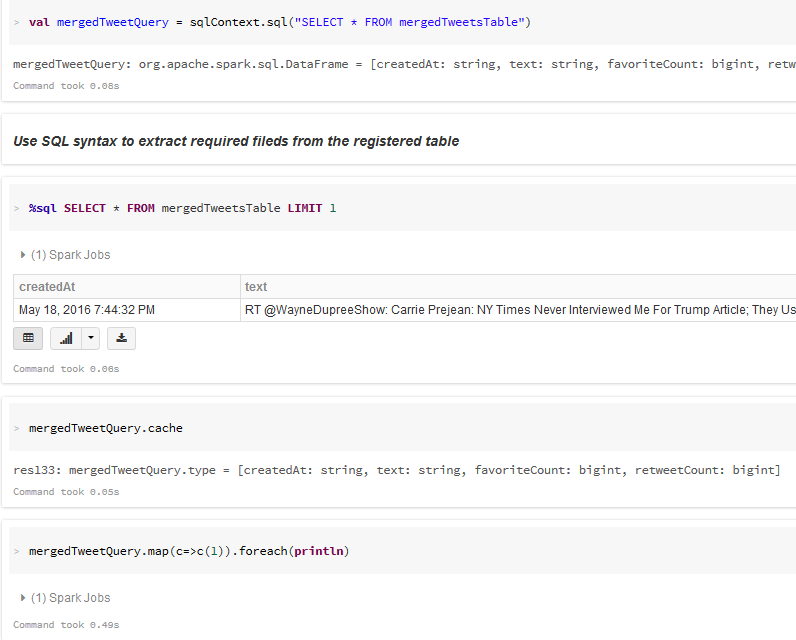This screenshot has height=640, width=796.
Task: Click into the mergedTweetQuery.cache code cell
Action: point(402,428)
